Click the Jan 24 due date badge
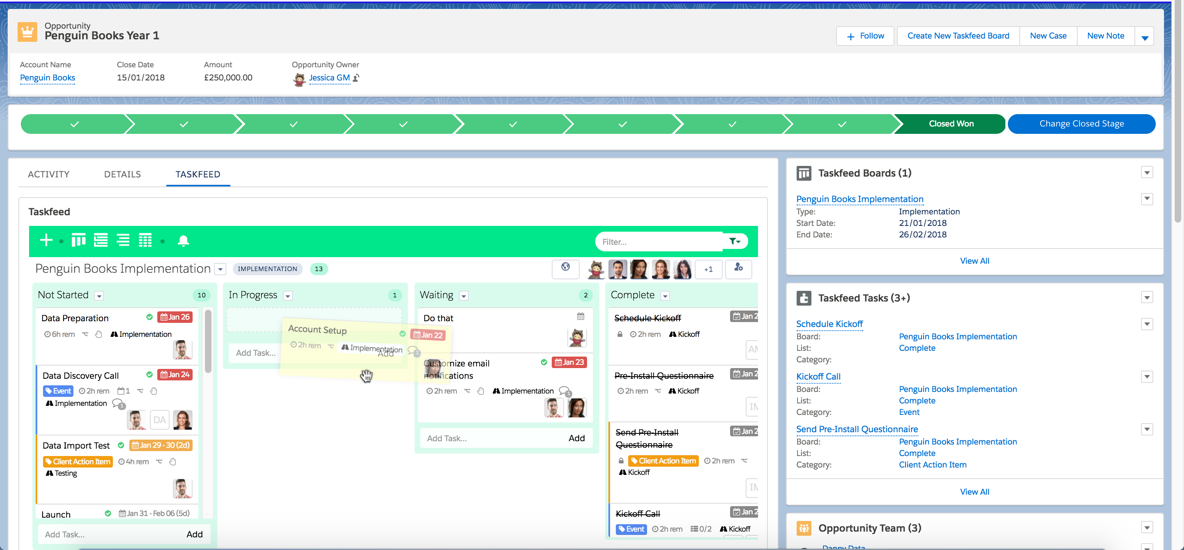1184x550 pixels. point(174,375)
